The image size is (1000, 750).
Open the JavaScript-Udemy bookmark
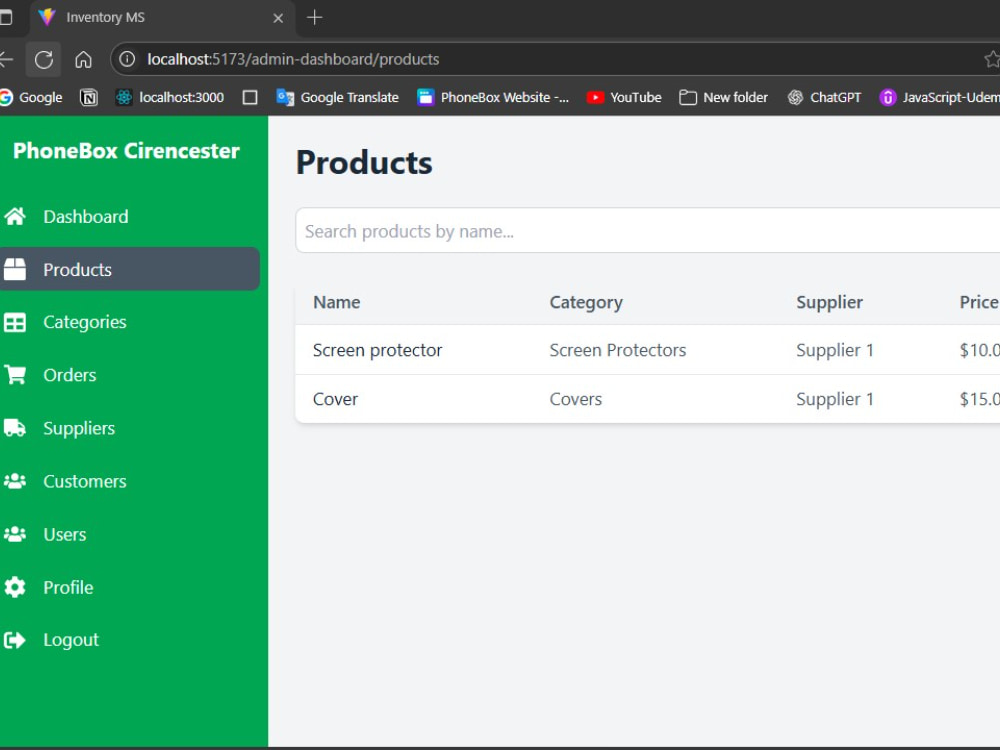939,98
